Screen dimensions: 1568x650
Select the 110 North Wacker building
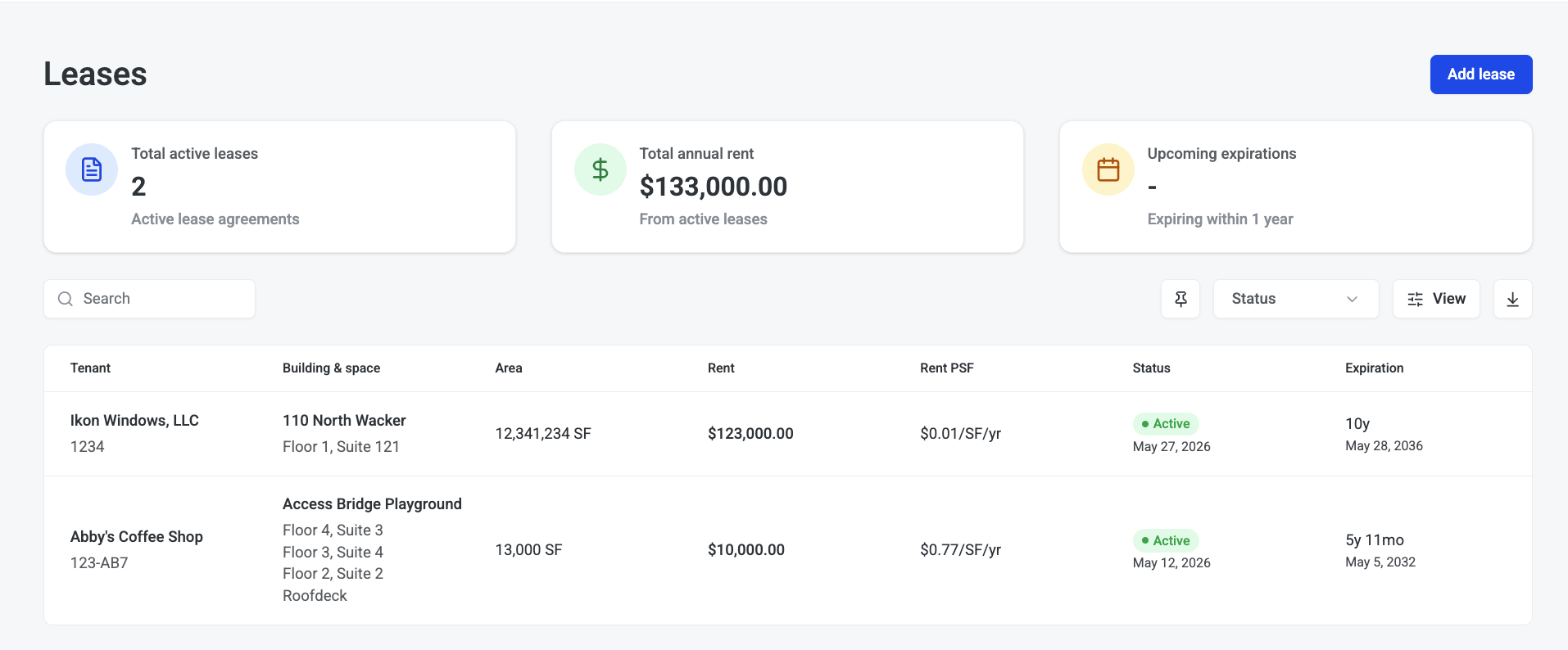tap(344, 421)
